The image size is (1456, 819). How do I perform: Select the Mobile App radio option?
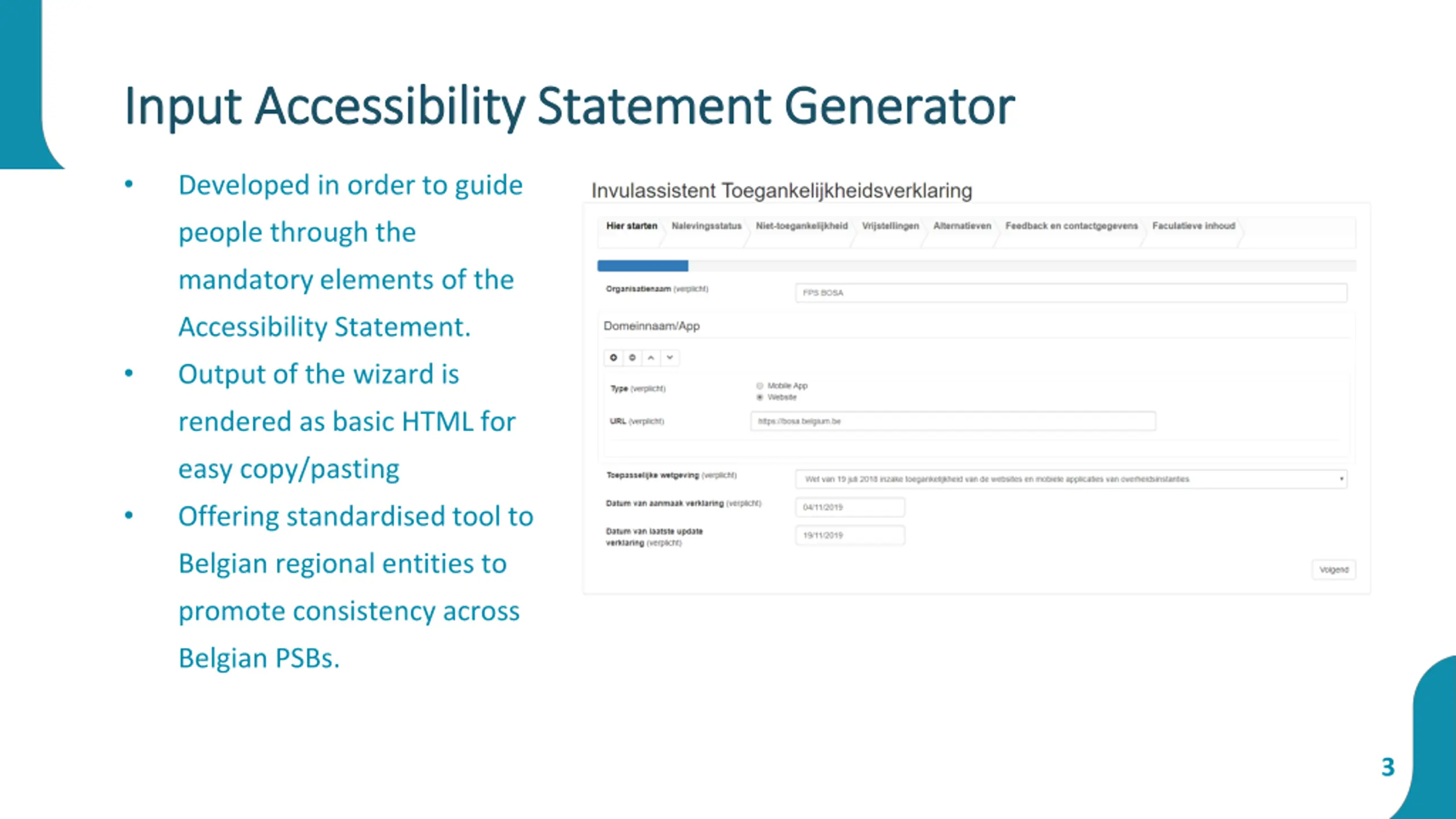(x=760, y=386)
